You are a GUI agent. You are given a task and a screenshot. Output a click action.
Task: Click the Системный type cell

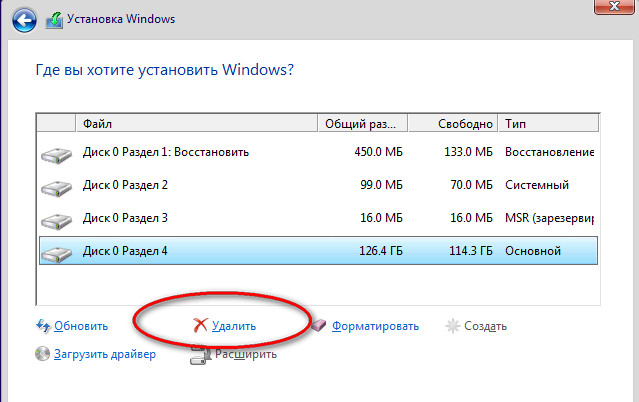pos(537,185)
